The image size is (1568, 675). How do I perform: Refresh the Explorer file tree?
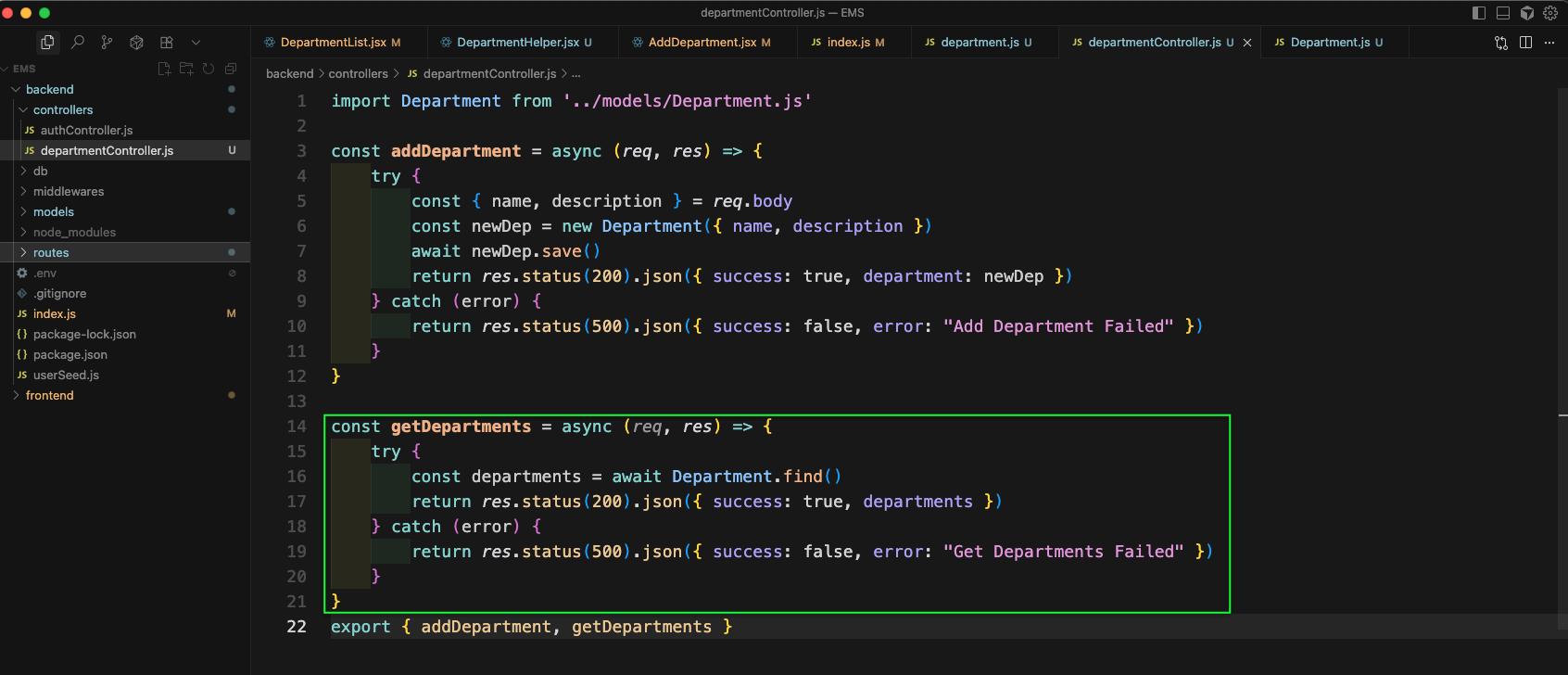tap(209, 69)
